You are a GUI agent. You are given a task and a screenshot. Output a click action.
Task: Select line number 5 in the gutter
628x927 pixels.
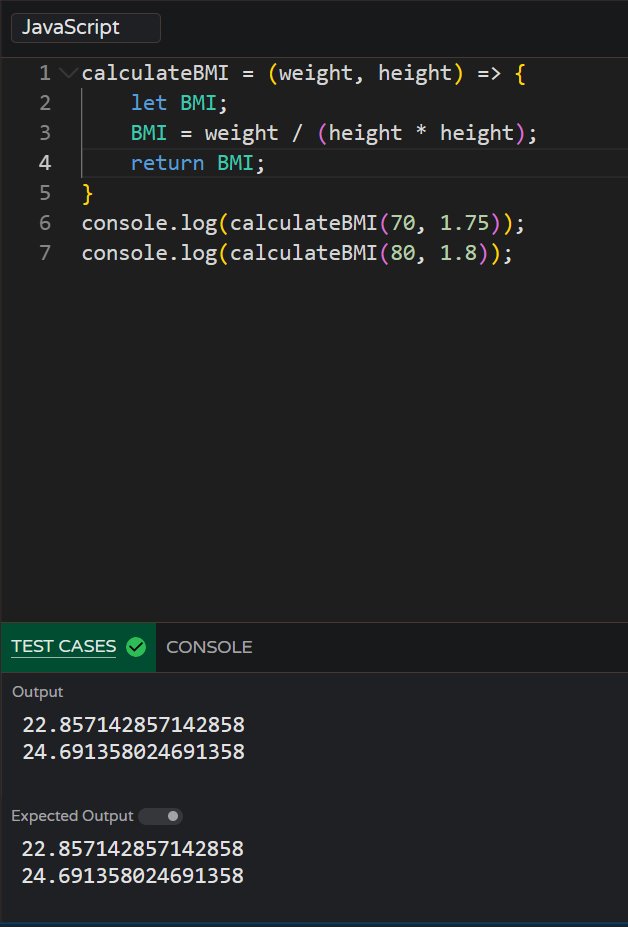click(x=45, y=193)
